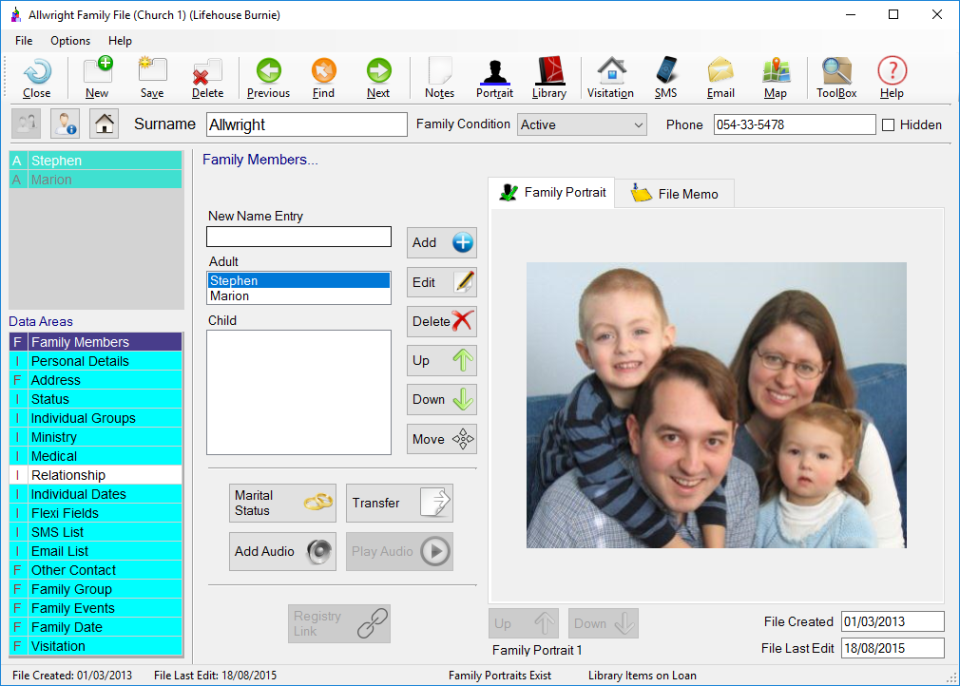Click the New Name Entry field
This screenshot has height=686, width=960.
[x=298, y=237]
